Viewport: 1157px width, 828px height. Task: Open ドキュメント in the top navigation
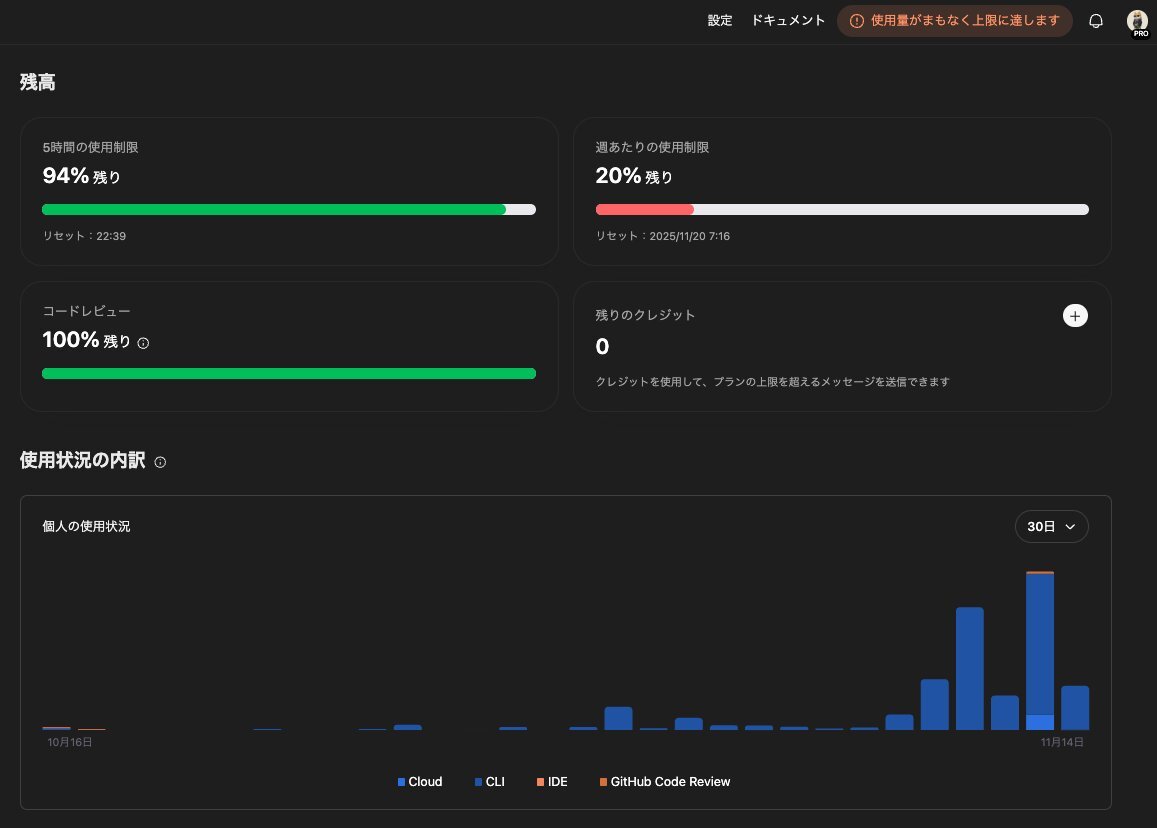tap(788, 21)
